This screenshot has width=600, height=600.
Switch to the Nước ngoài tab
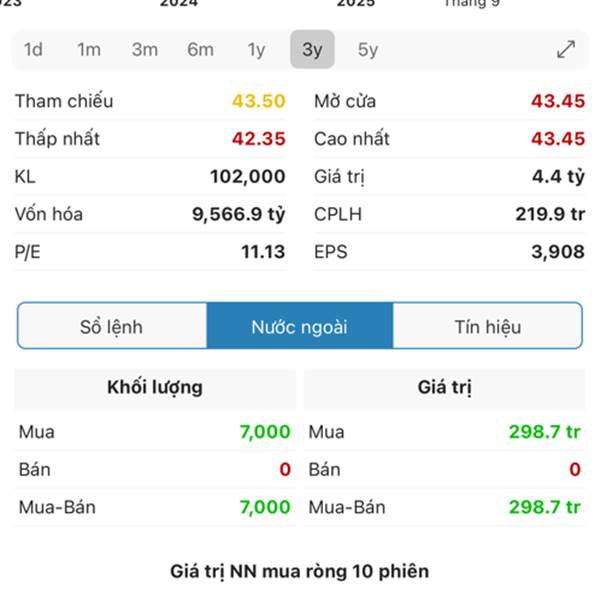coord(299,326)
